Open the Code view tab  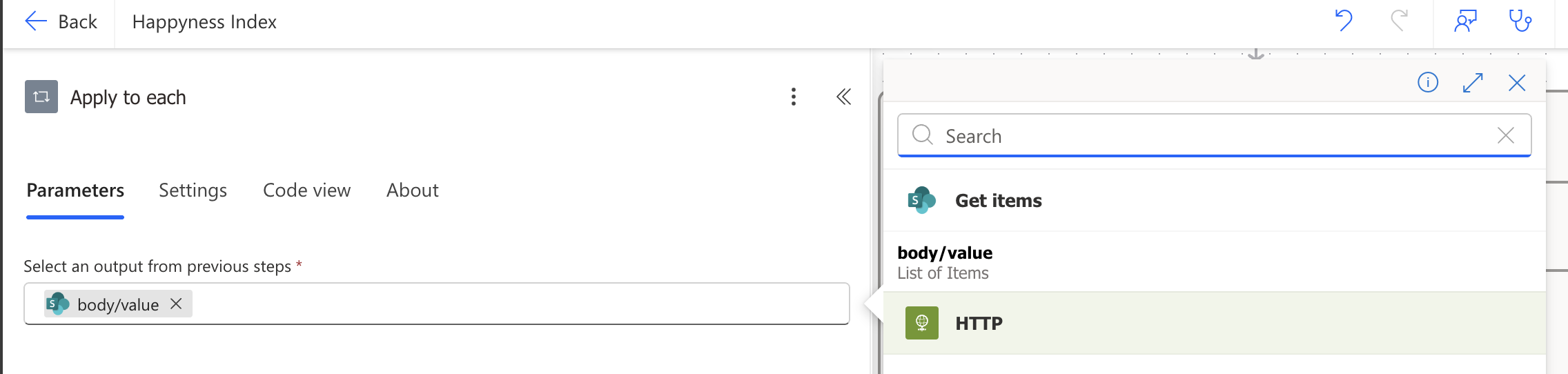pyautogui.click(x=306, y=190)
